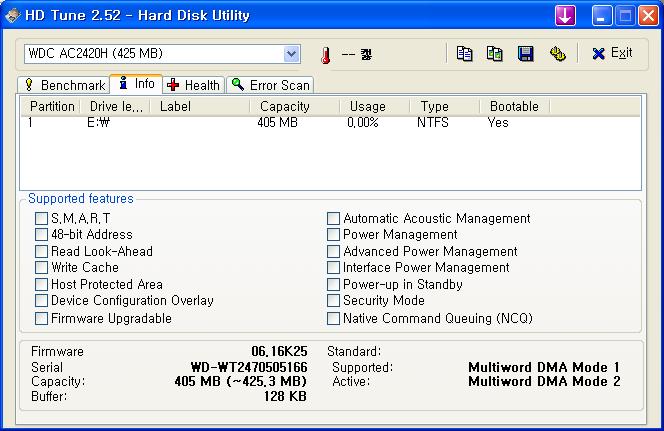Click the serial number WD-WT2470505166
This screenshot has height=431, width=664.
pyautogui.click(x=249, y=367)
